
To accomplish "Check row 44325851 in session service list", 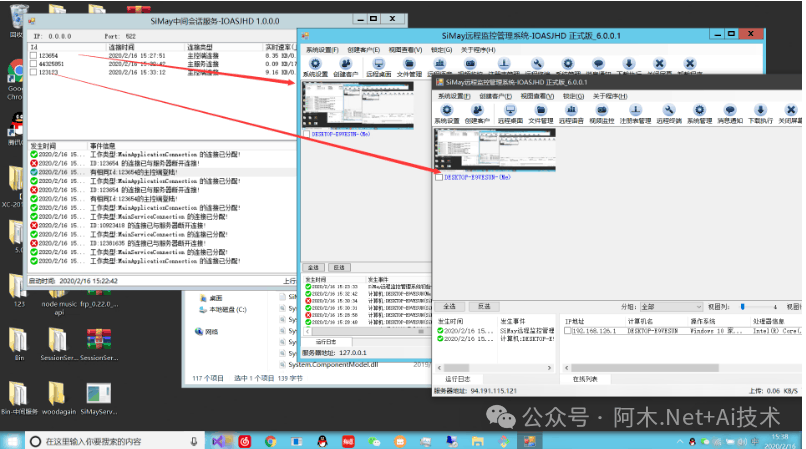I will pyautogui.click(x=33, y=64).
